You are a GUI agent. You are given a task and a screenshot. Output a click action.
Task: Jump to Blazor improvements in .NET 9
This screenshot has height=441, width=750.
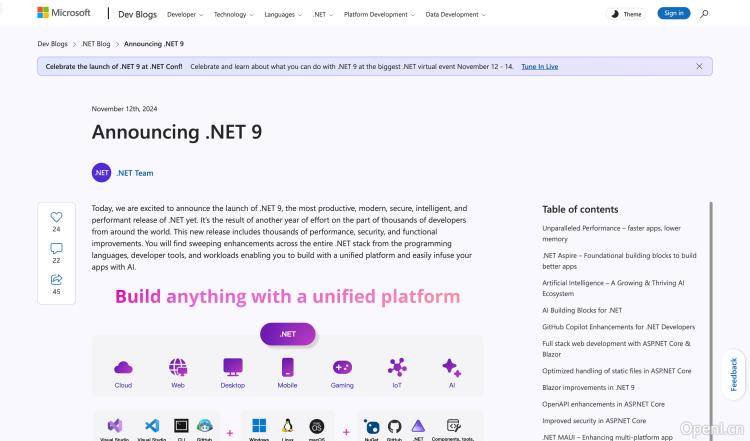pyautogui.click(x=588, y=387)
